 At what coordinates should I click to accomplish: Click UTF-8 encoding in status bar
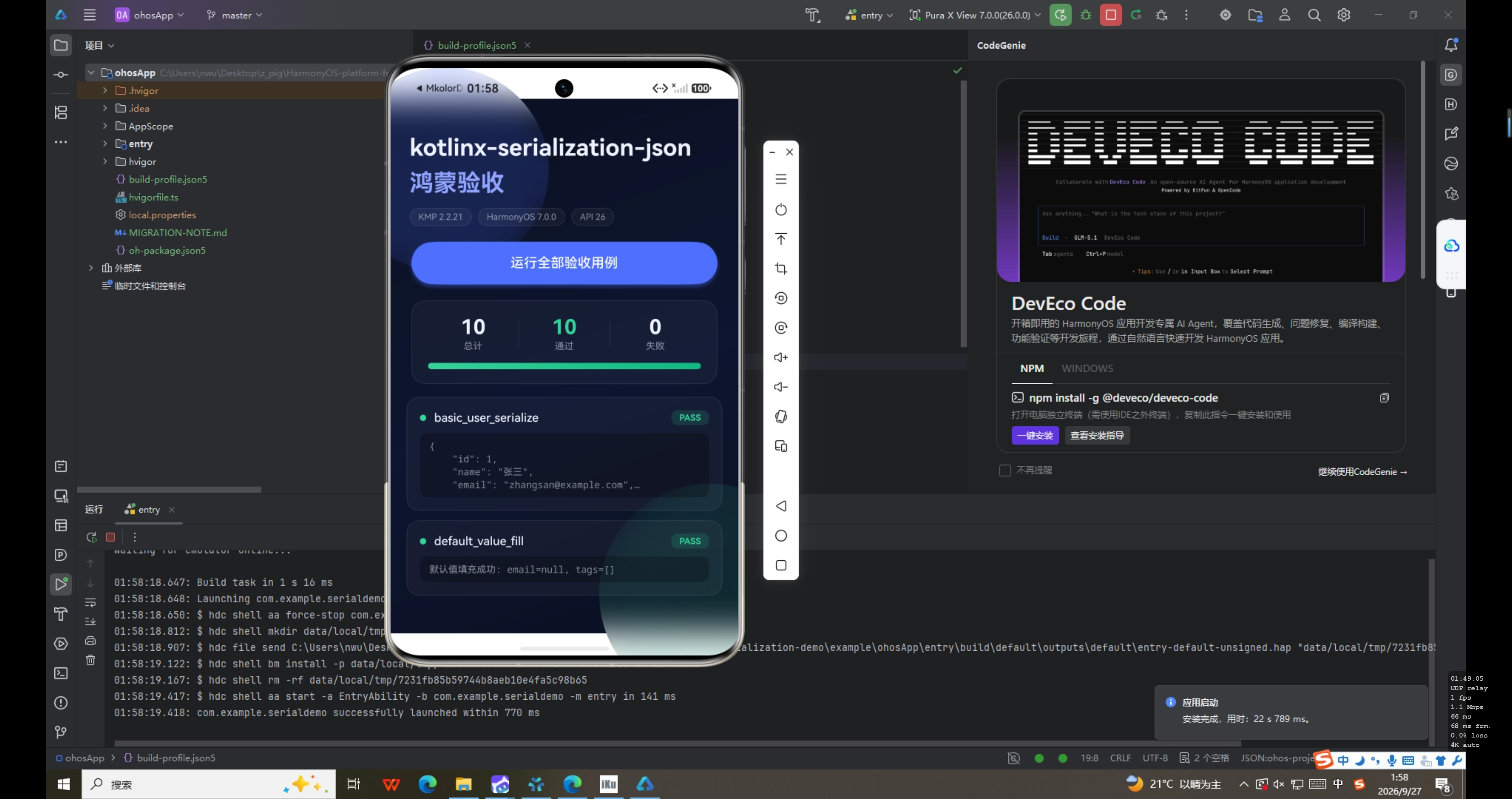tap(1154, 758)
